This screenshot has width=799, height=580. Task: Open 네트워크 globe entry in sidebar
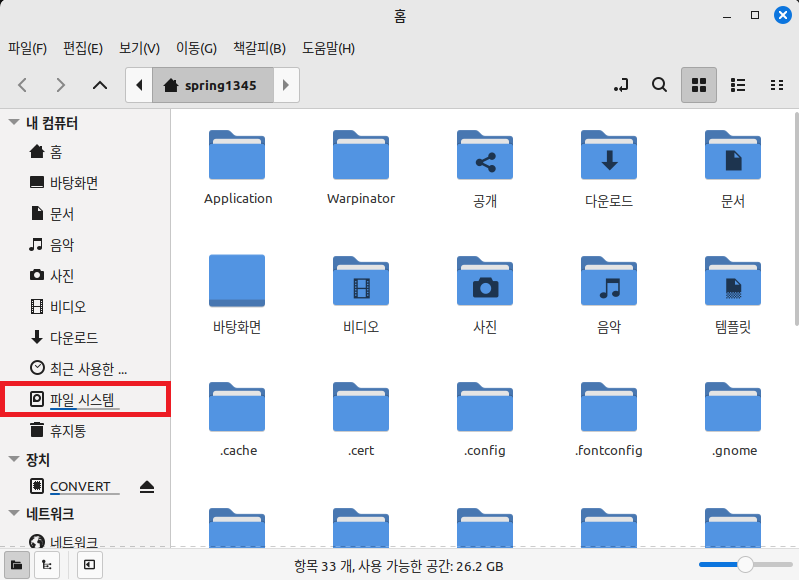pyautogui.click(x=85, y=540)
